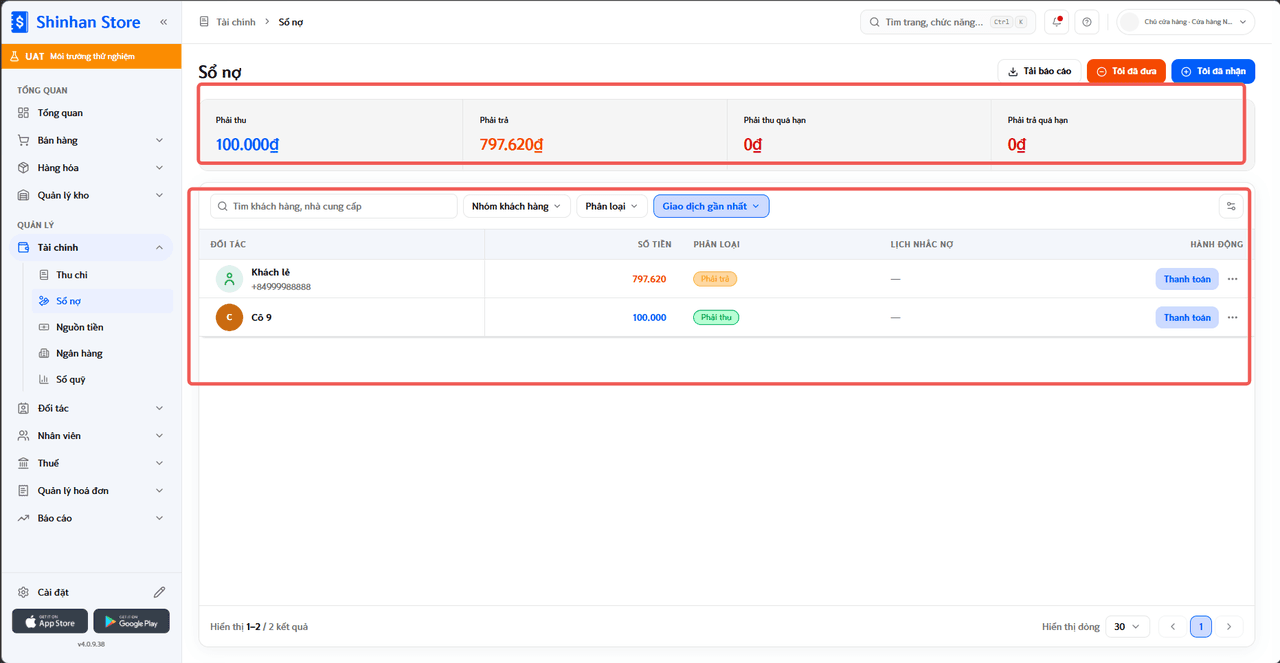Open Giao dịch gần nhất sort dropdown
The width and height of the screenshot is (1280, 663).
click(711, 206)
